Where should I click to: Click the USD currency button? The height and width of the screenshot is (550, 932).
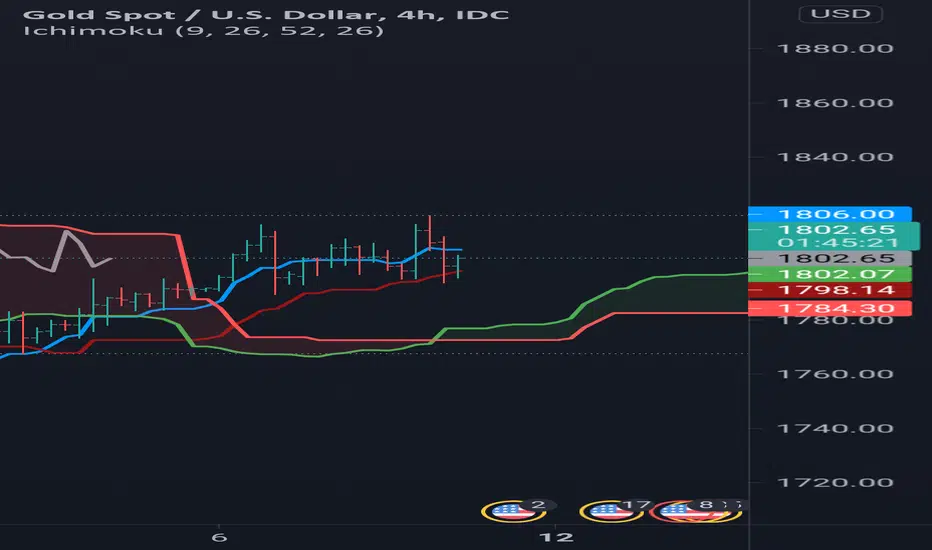pyautogui.click(x=840, y=14)
